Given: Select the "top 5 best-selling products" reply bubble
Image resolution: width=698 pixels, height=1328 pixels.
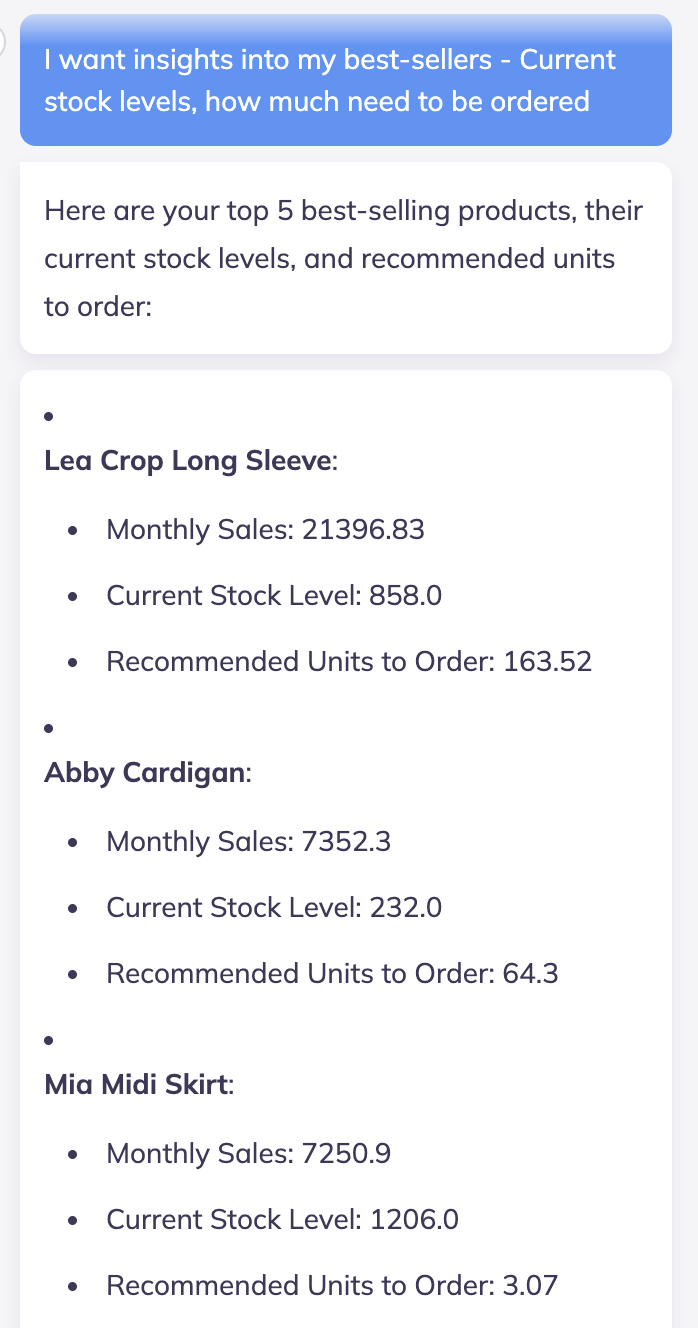Looking at the screenshot, I should point(345,257).
